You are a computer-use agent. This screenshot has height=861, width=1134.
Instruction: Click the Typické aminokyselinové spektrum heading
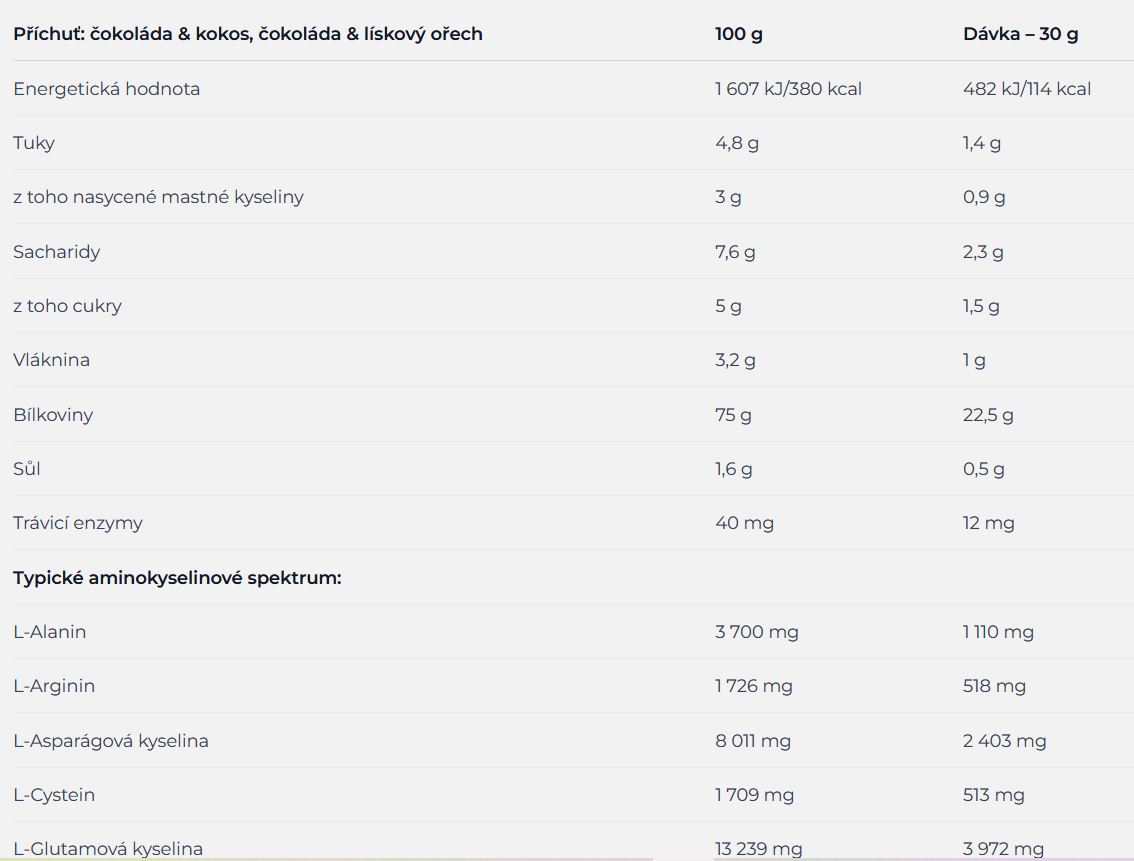(177, 578)
